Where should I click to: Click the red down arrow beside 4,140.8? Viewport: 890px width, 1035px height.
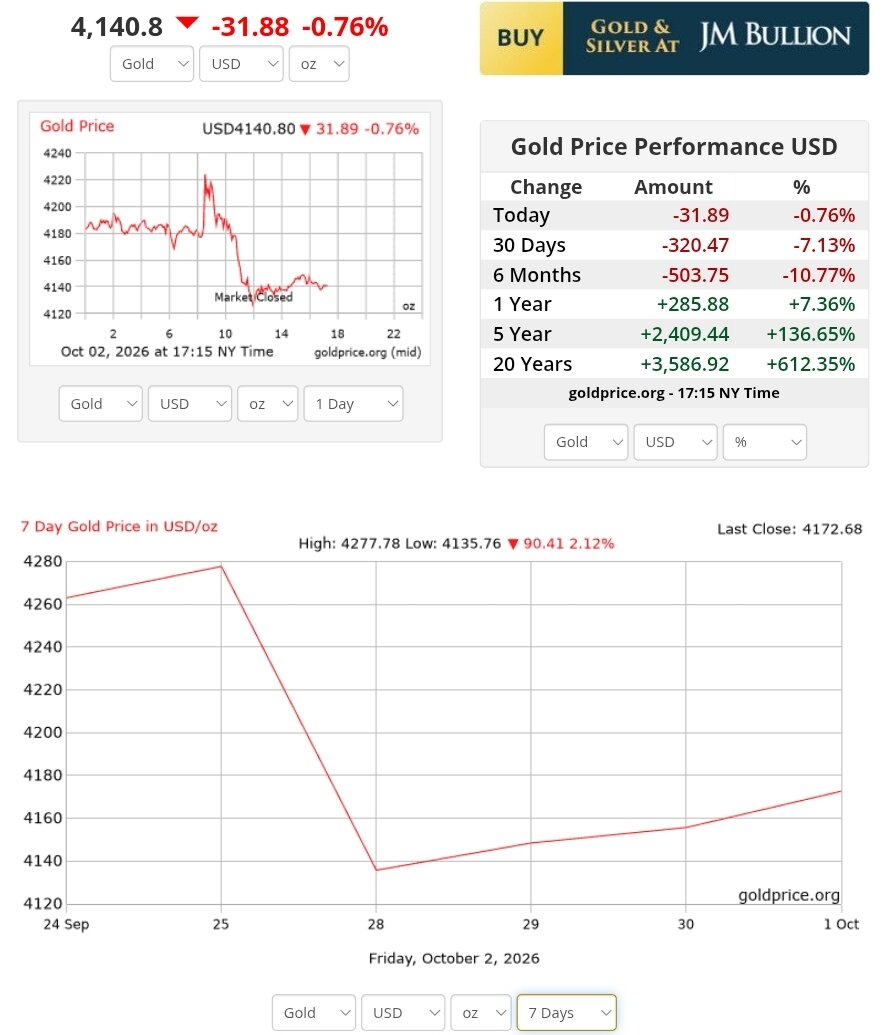coord(188,23)
